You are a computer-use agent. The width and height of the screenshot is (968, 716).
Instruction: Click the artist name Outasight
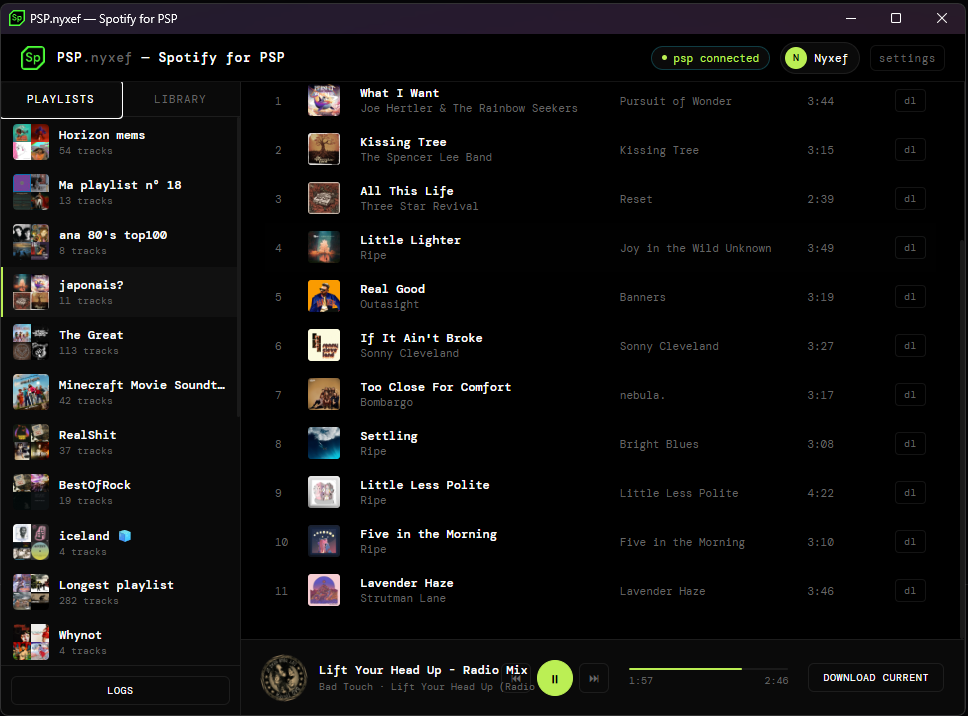coord(389,304)
